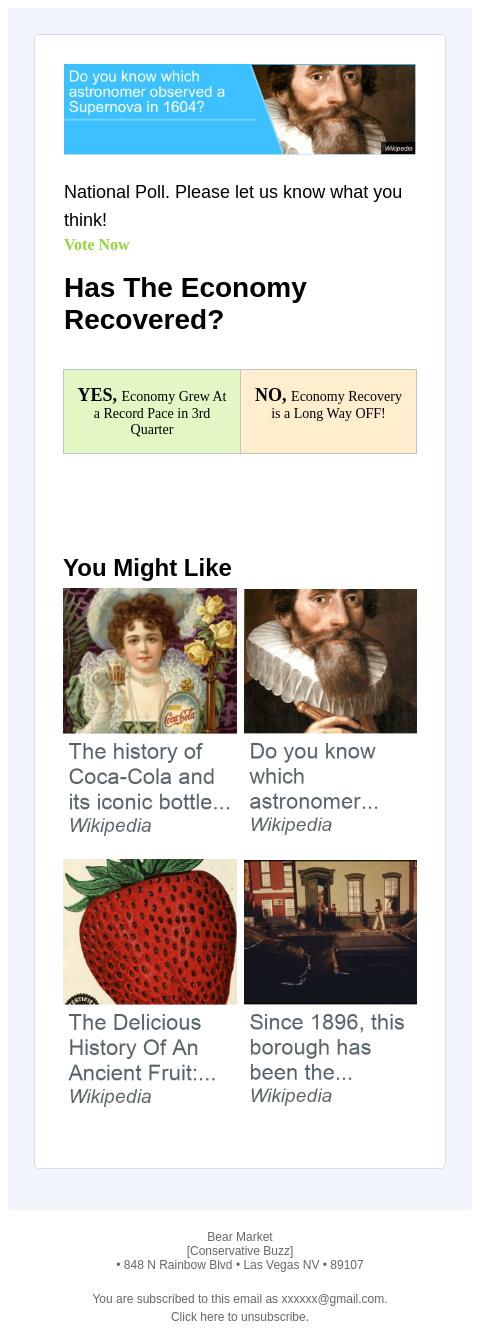Click Wikipedia source under strawberry article
Screen dimensions: 480x1334
[x=110, y=1097]
